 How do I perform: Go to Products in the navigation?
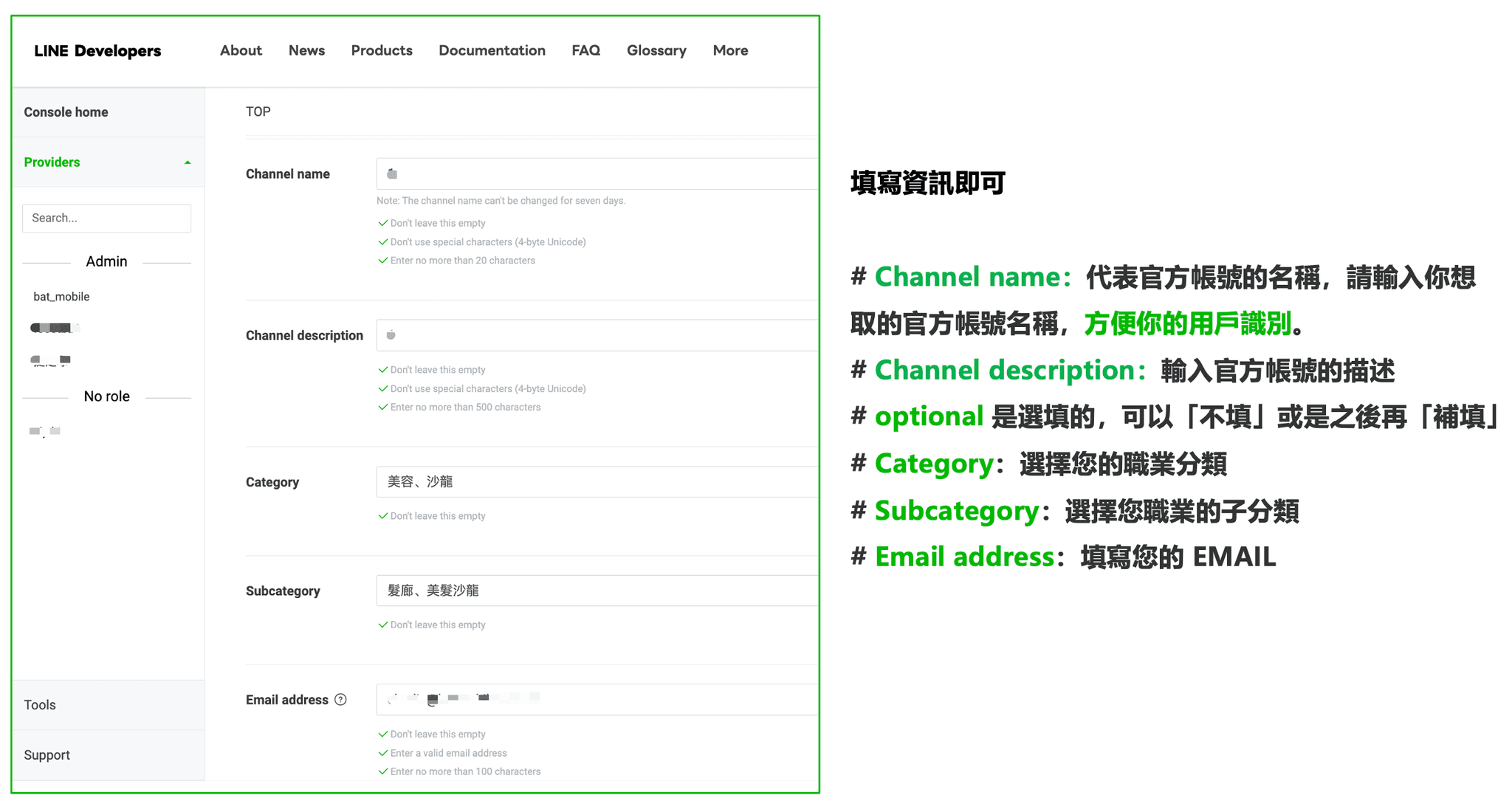coord(382,51)
